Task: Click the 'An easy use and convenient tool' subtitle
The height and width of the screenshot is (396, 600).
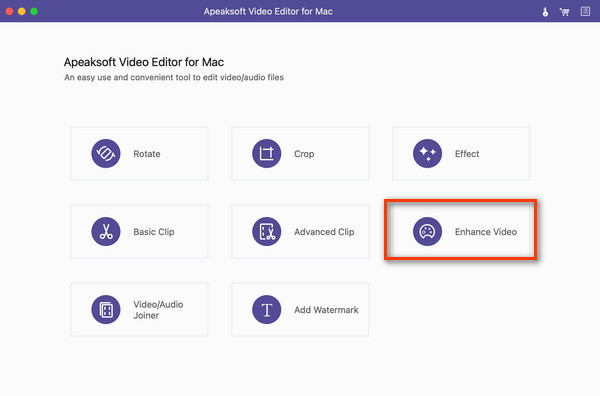Action: 174,77
